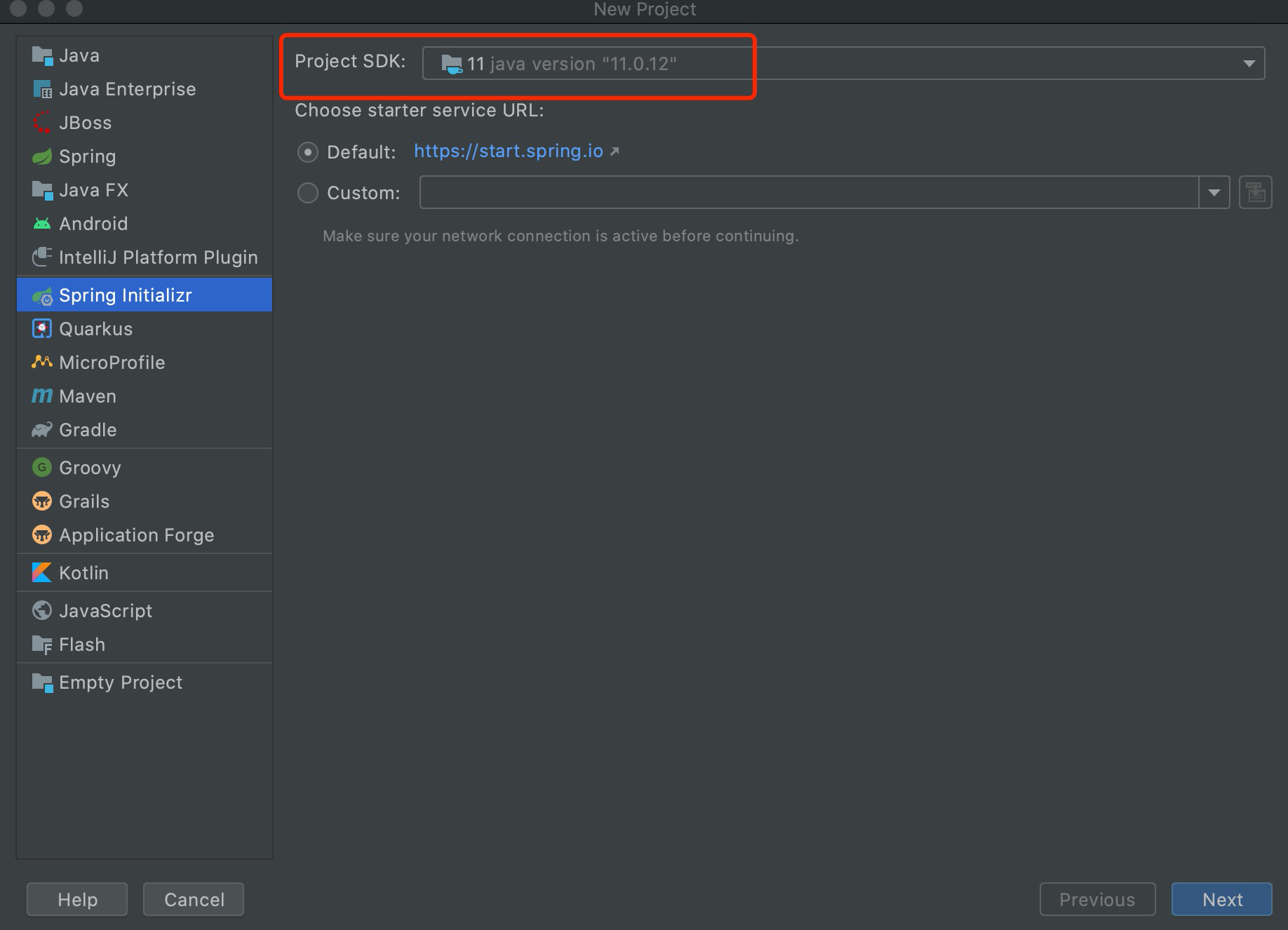Click the 'Default:' label text
The width and height of the screenshot is (1288, 930).
[x=361, y=152]
